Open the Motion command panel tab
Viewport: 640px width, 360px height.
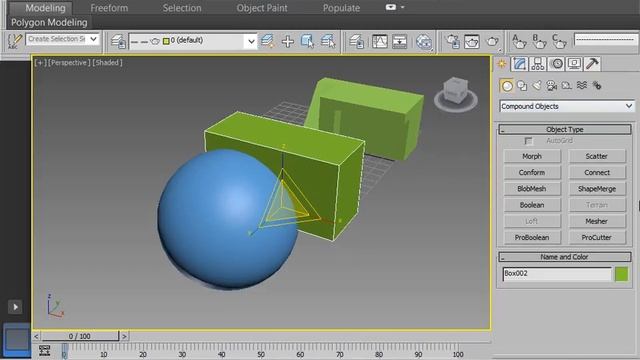tap(556, 64)
